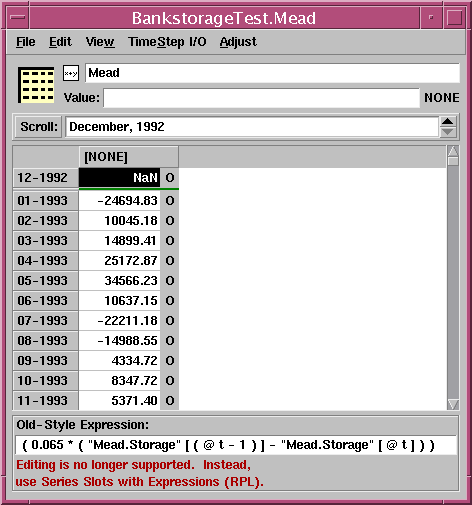Image resolution: width=472 pixels, height=505 pixels.
Task: Open the Edit menu
Action: point(60,42)
